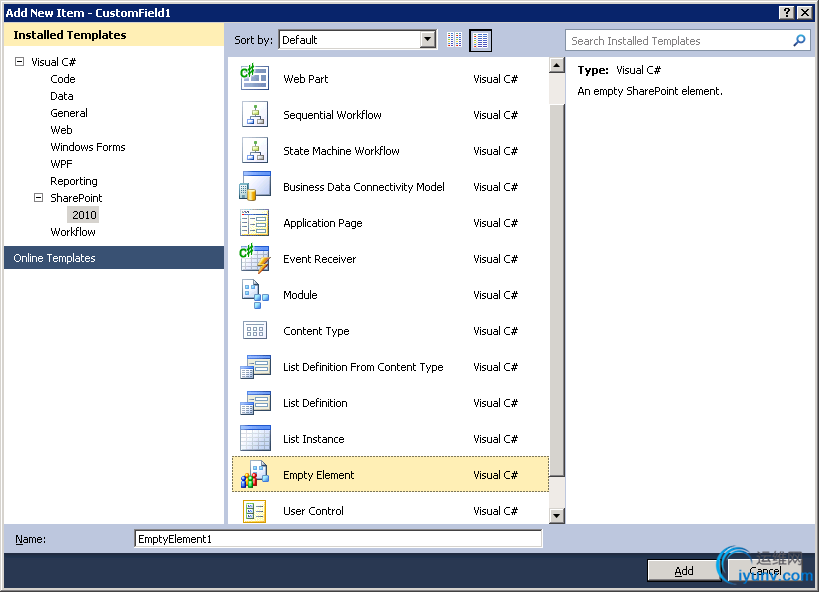The image size is (819, 592).
Task: Click the template list scroll down arrow
Action: tap(557, 516)
